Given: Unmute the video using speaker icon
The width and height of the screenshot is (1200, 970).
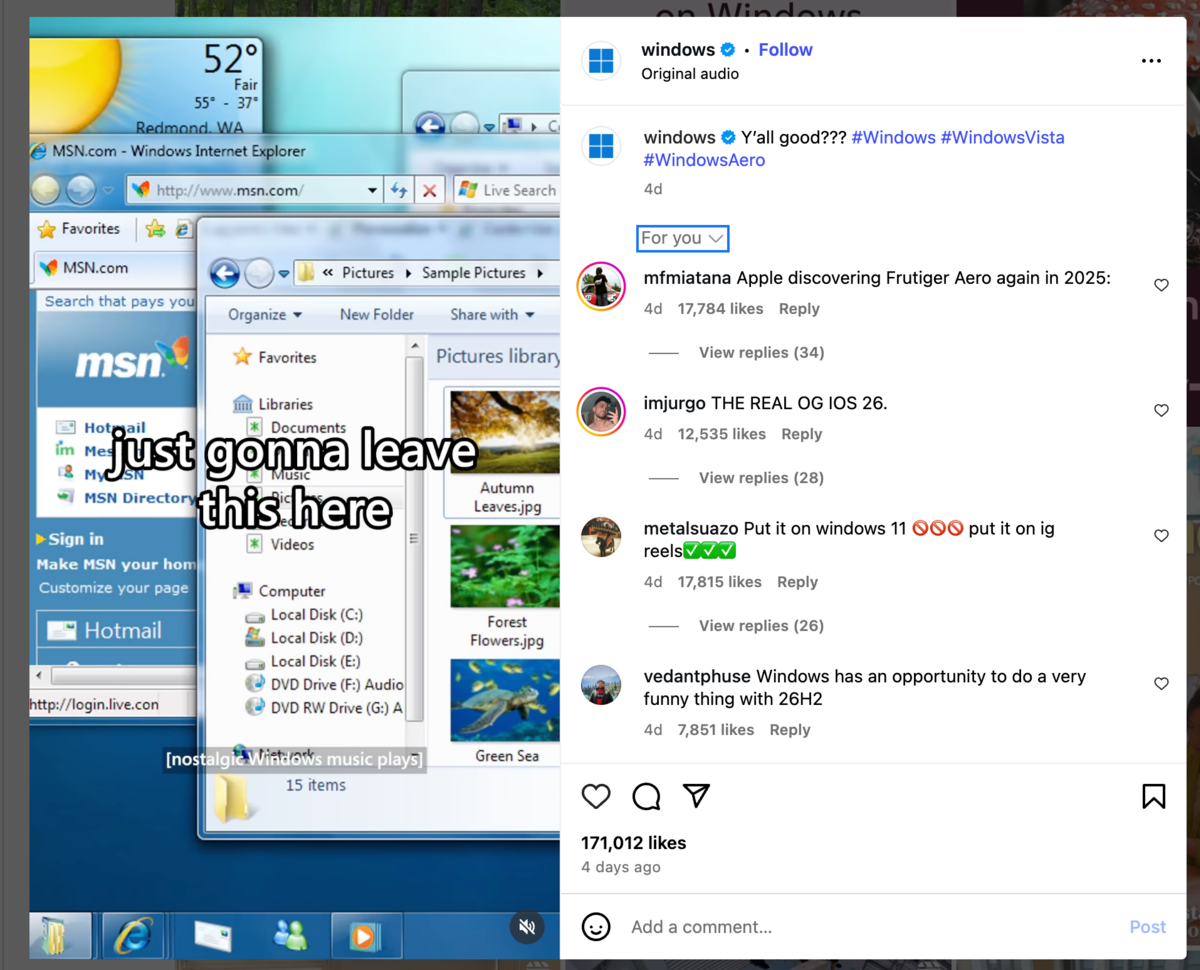Looking at the screenshot, I should [x=528, y=927].
